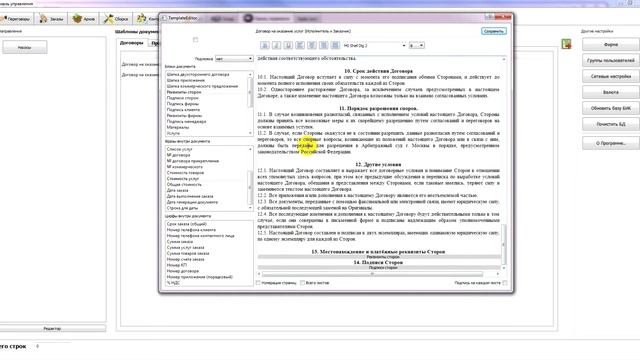This screenshot has width=640, height=360.
Task: Select Подписи сторон in blocks list
Action: click(x=182, y=98)
